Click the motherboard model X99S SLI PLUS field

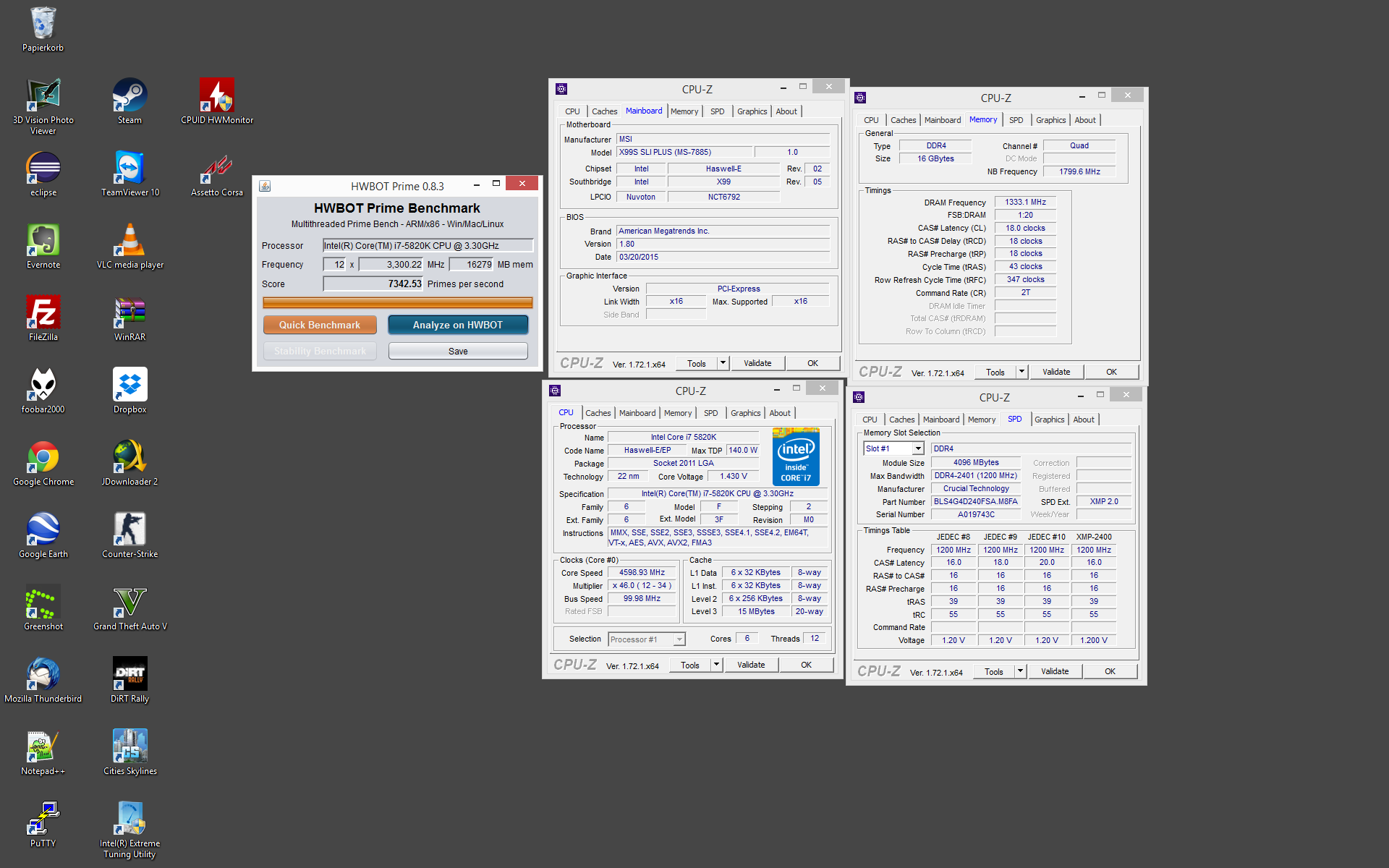pyautogui.click(x=684, y=152)
